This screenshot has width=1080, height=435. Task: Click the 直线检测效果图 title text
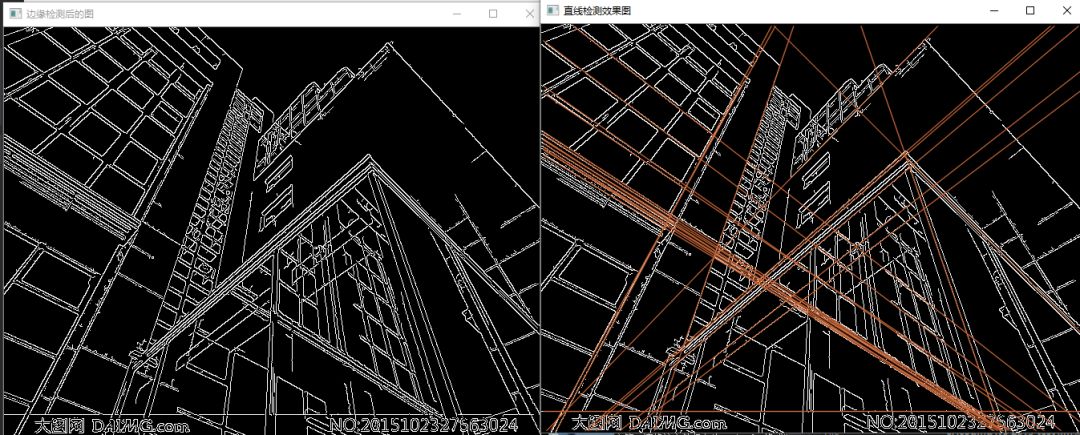coord(596,10)
